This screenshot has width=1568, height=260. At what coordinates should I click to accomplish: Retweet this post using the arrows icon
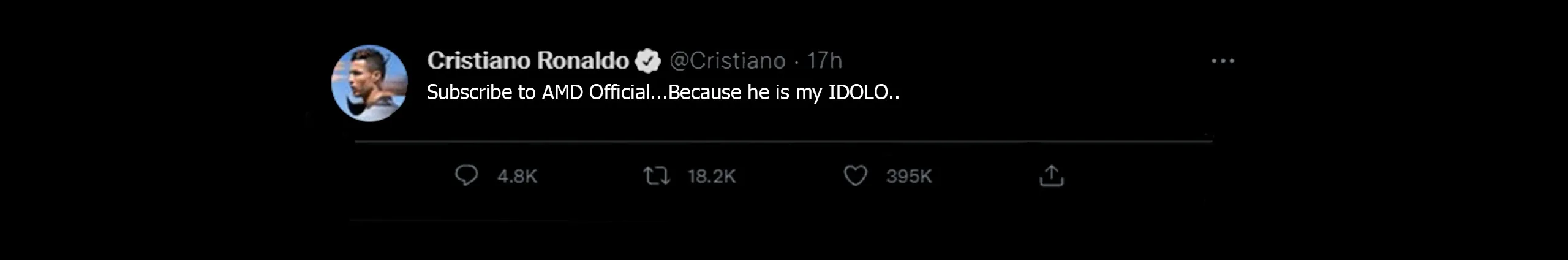pos(656,177)
